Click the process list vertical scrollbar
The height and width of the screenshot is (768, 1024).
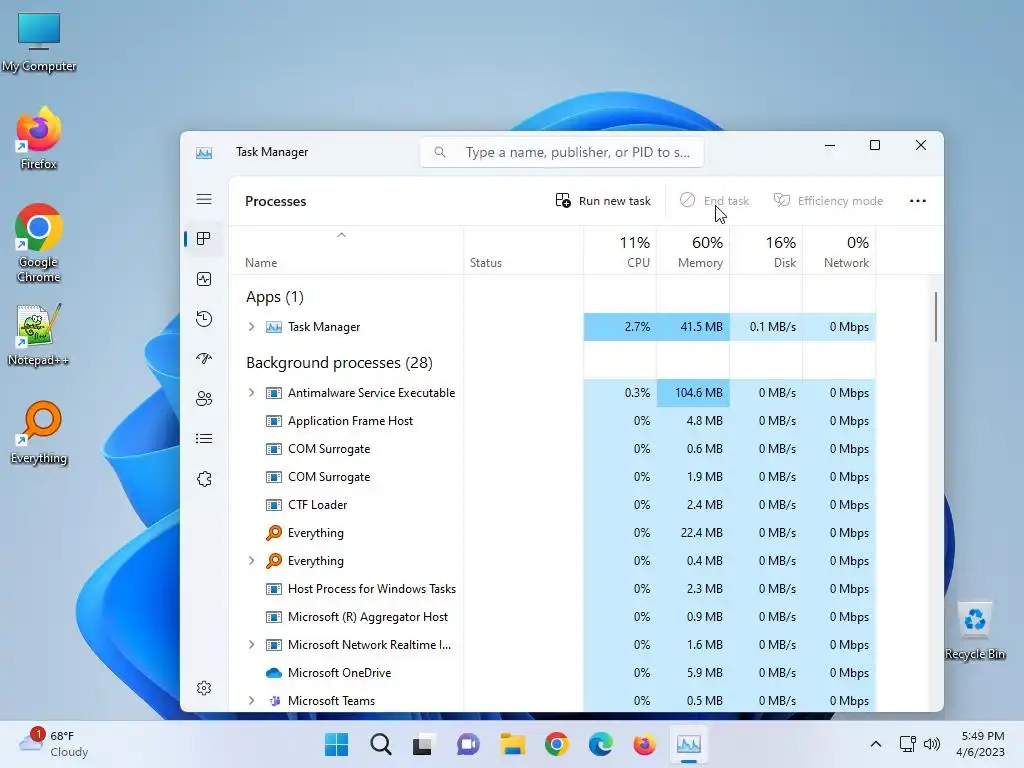pos(936,317)
